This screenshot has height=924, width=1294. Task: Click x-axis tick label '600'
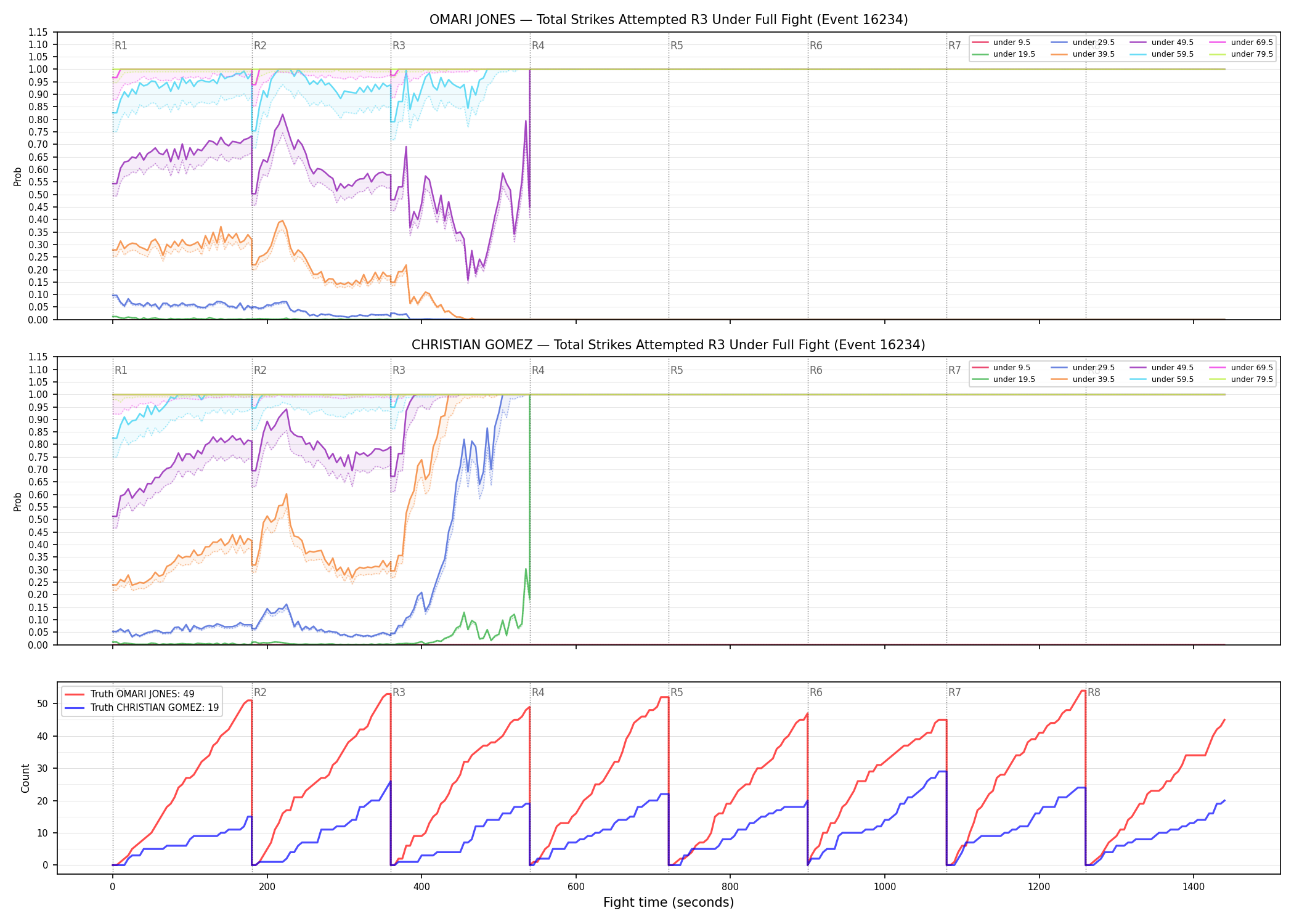coord(576,887)
